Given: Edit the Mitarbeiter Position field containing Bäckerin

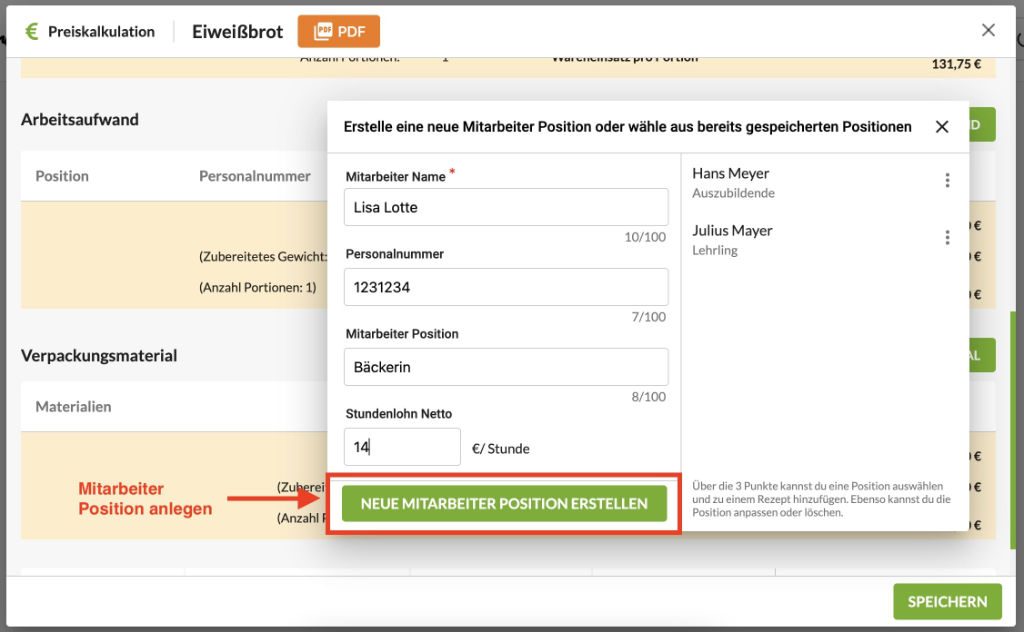Looking at the screenshot, I should 505,367.
